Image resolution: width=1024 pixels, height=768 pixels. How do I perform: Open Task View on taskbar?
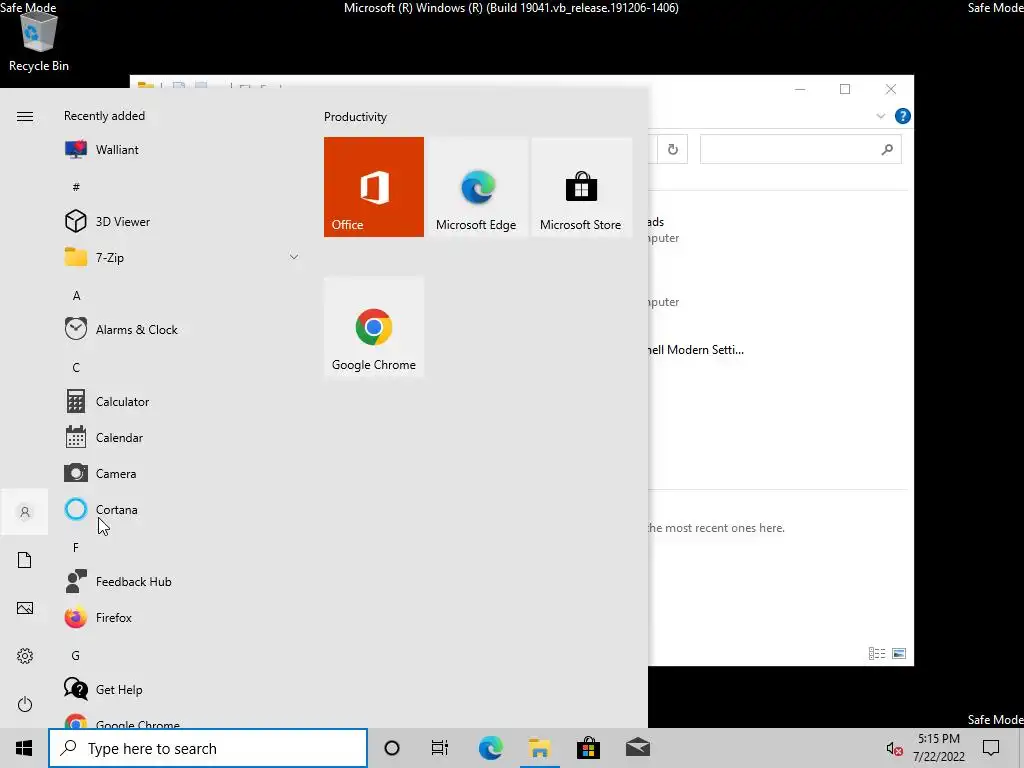coord(440,748)
